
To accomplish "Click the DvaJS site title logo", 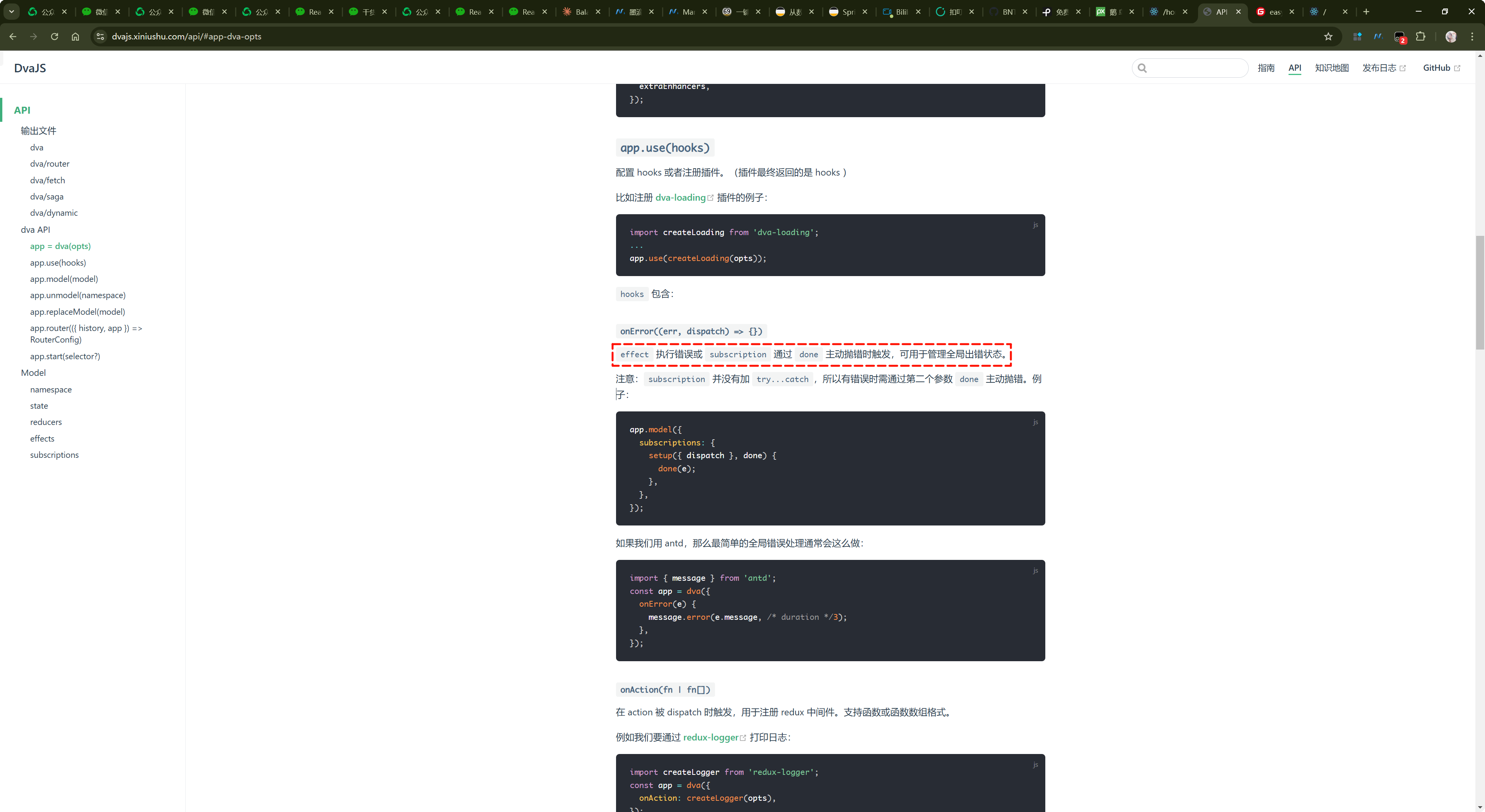I will [30, 68].
